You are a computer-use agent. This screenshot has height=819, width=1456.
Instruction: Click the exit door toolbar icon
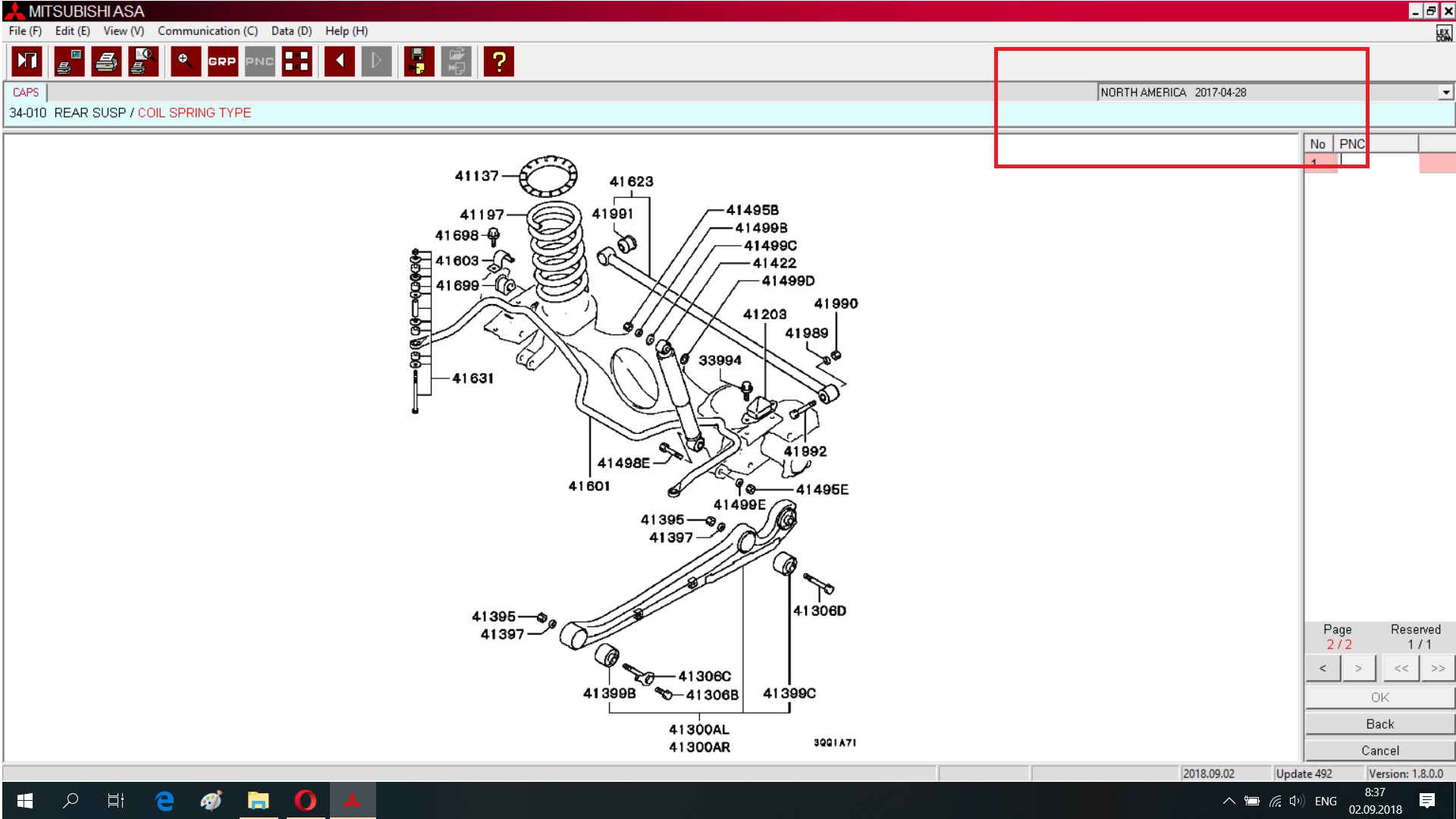(27, 61)
